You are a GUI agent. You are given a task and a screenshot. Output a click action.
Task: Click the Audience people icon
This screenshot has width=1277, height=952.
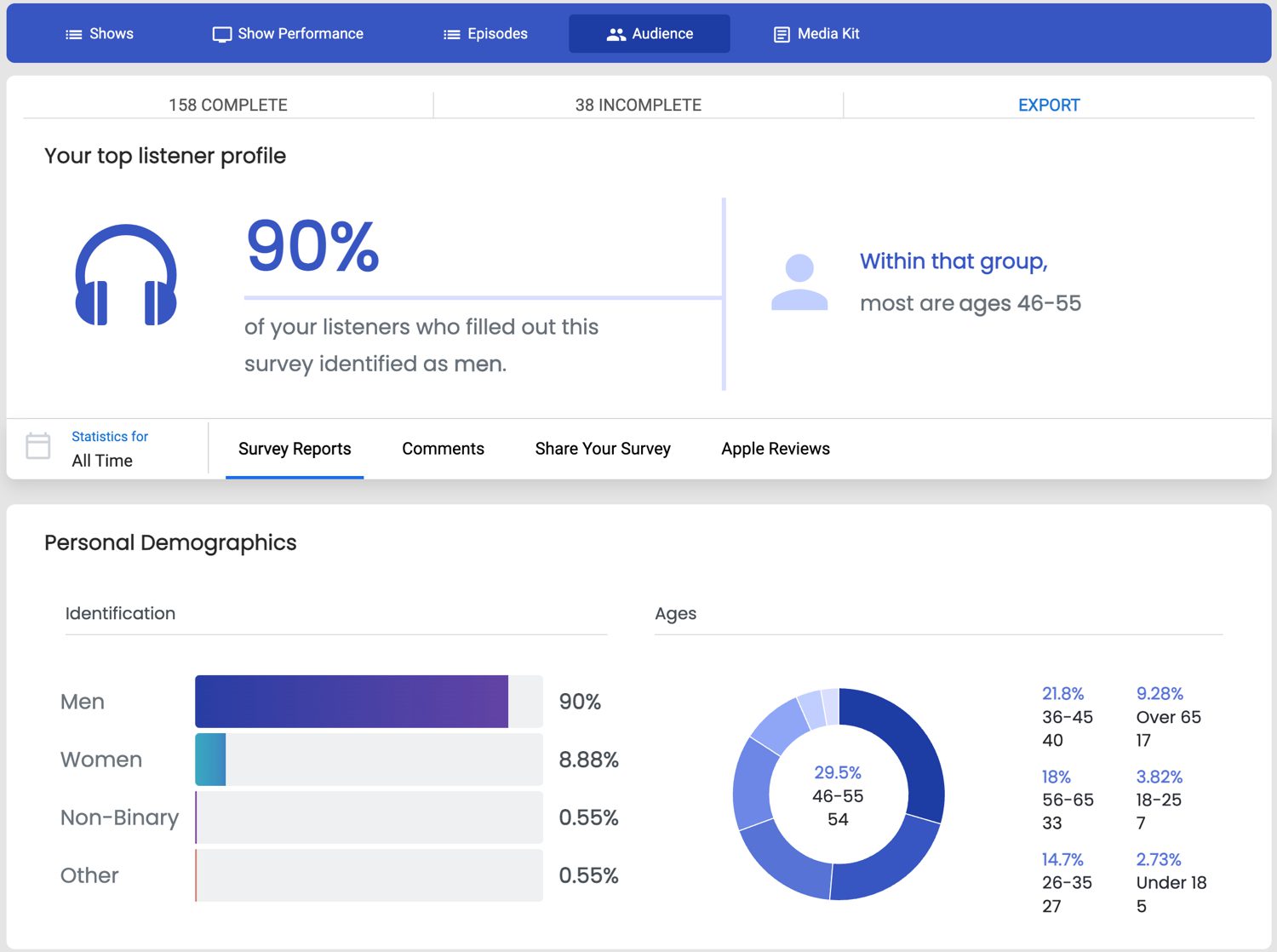[616, 33]
